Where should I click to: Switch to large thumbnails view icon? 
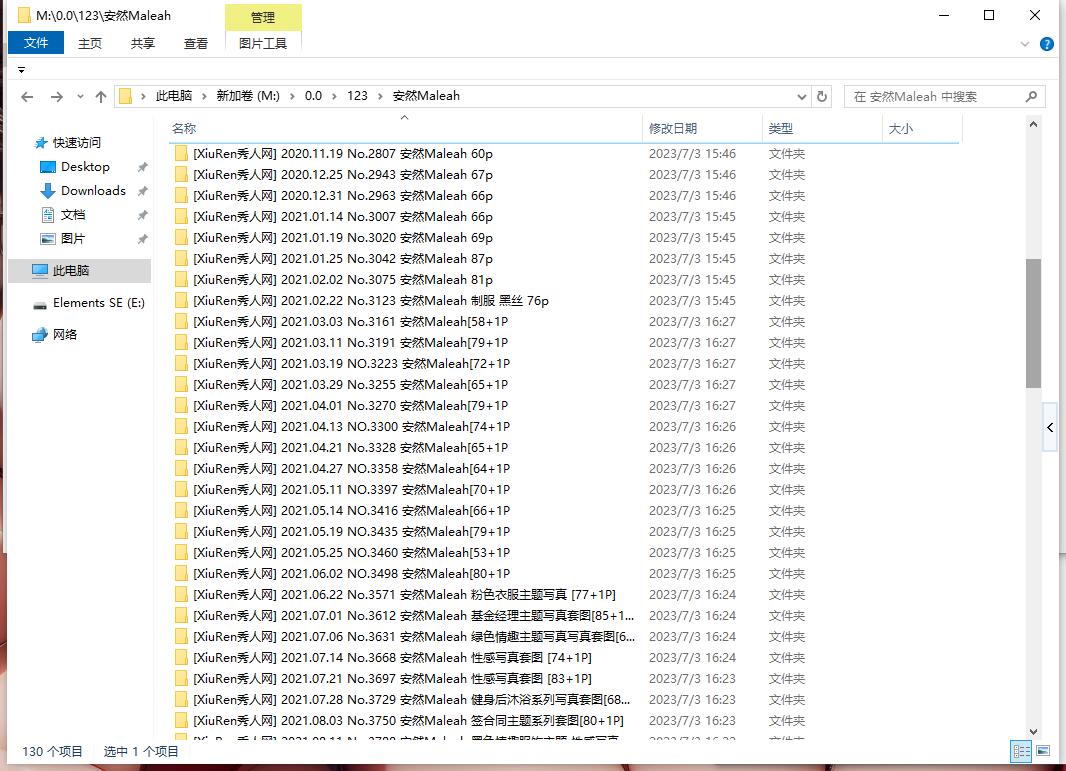(1043, 751)
